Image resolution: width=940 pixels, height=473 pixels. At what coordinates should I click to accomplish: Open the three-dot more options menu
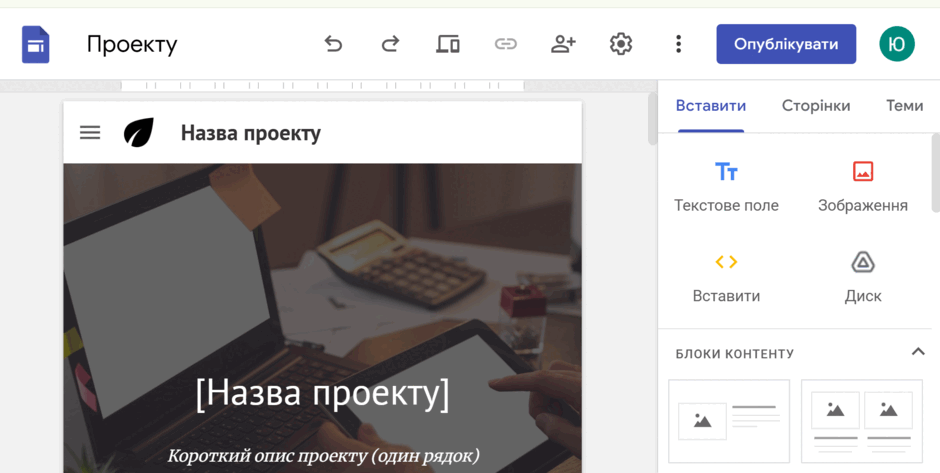679,44
